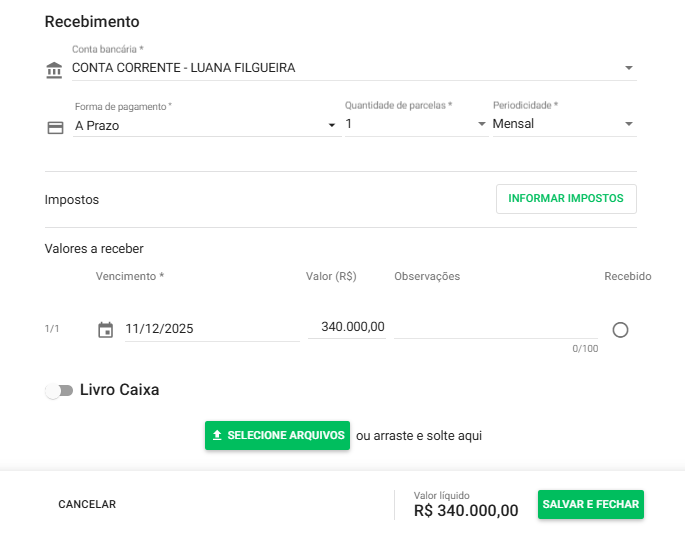
Task: Click the upload arrow icon on Selecione Arquivos
Action: click(x=217, y=436)
